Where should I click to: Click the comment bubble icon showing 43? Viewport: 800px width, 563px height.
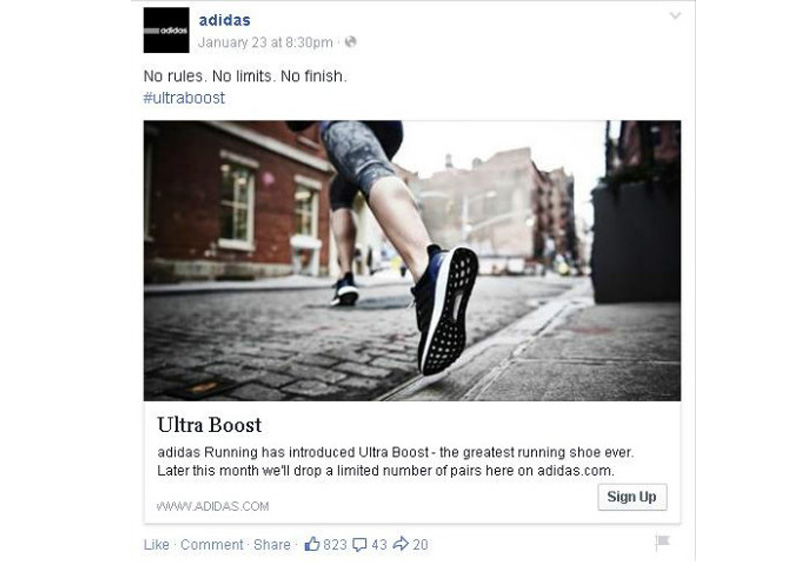(360, 545)
